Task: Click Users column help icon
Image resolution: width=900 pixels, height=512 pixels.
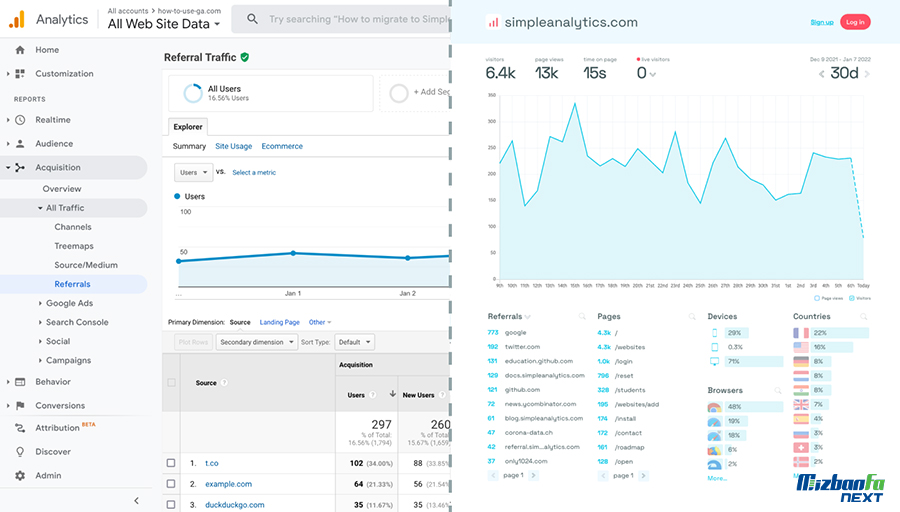Action: click(x=373, y=395)
